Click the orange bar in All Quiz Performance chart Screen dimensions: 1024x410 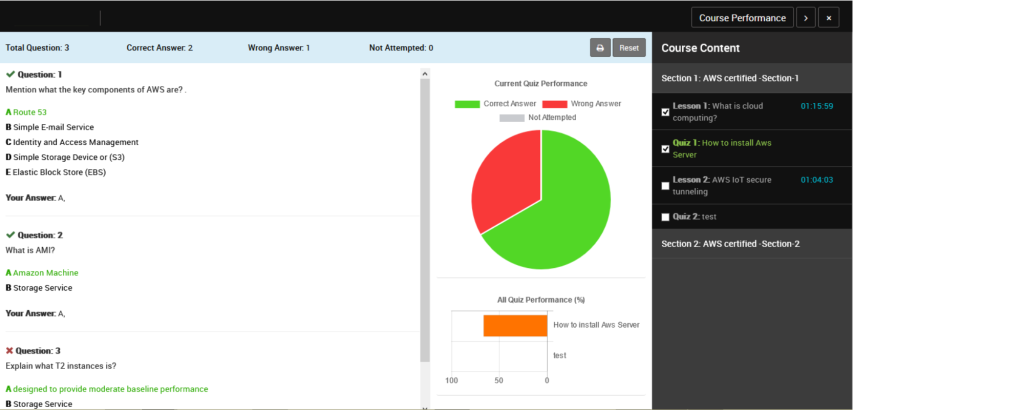click(515, 326)
